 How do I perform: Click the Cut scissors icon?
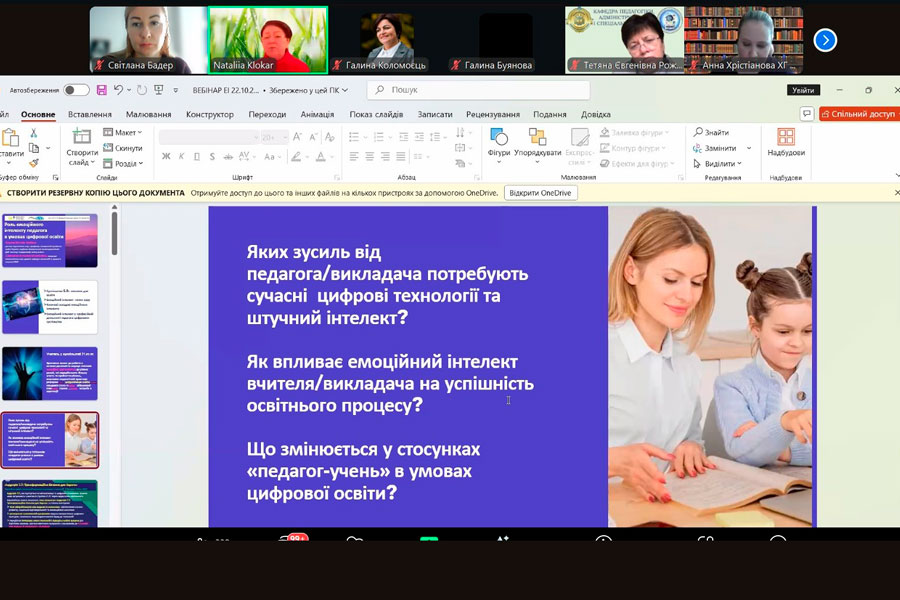tap(34, 133)
